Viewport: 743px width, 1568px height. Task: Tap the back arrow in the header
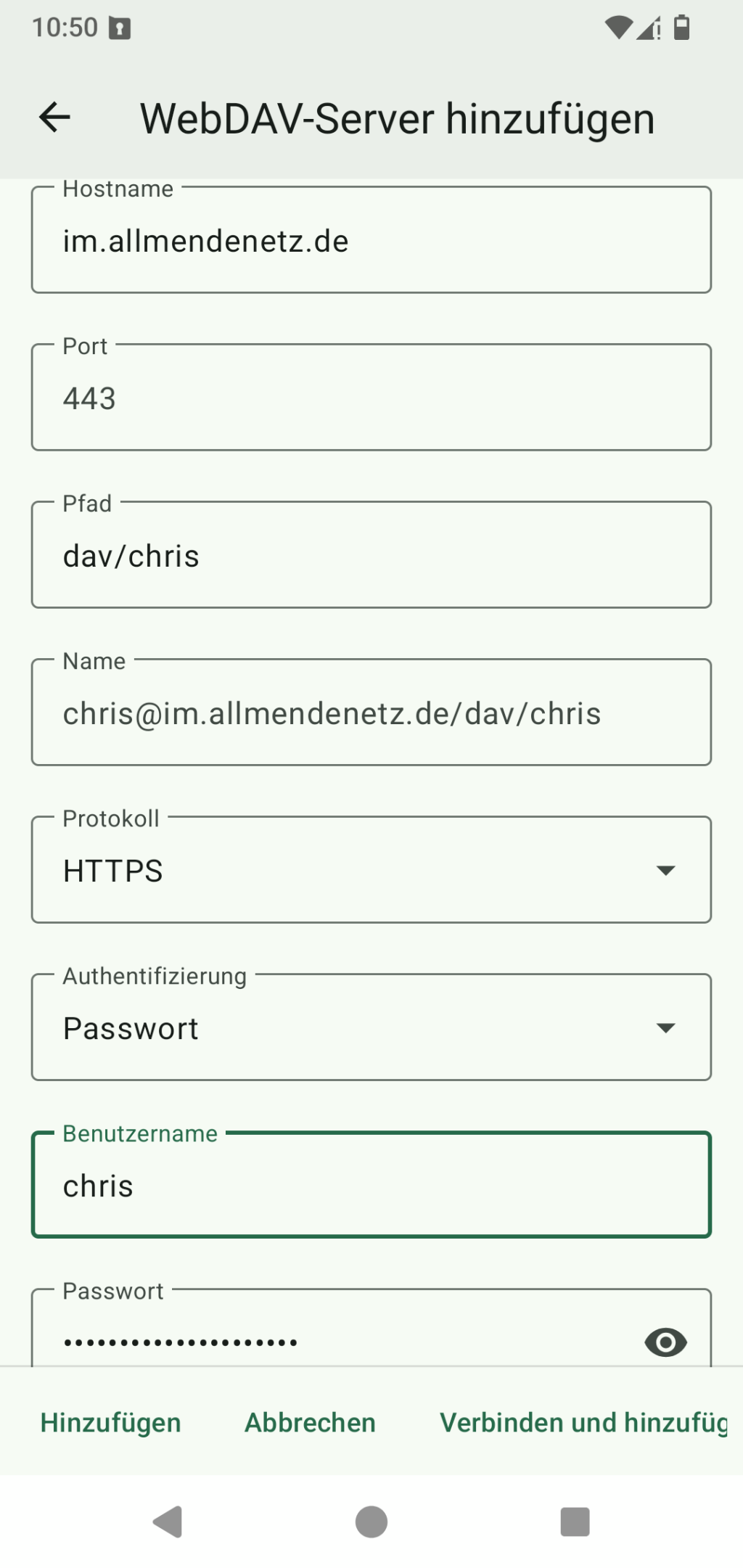54,118
